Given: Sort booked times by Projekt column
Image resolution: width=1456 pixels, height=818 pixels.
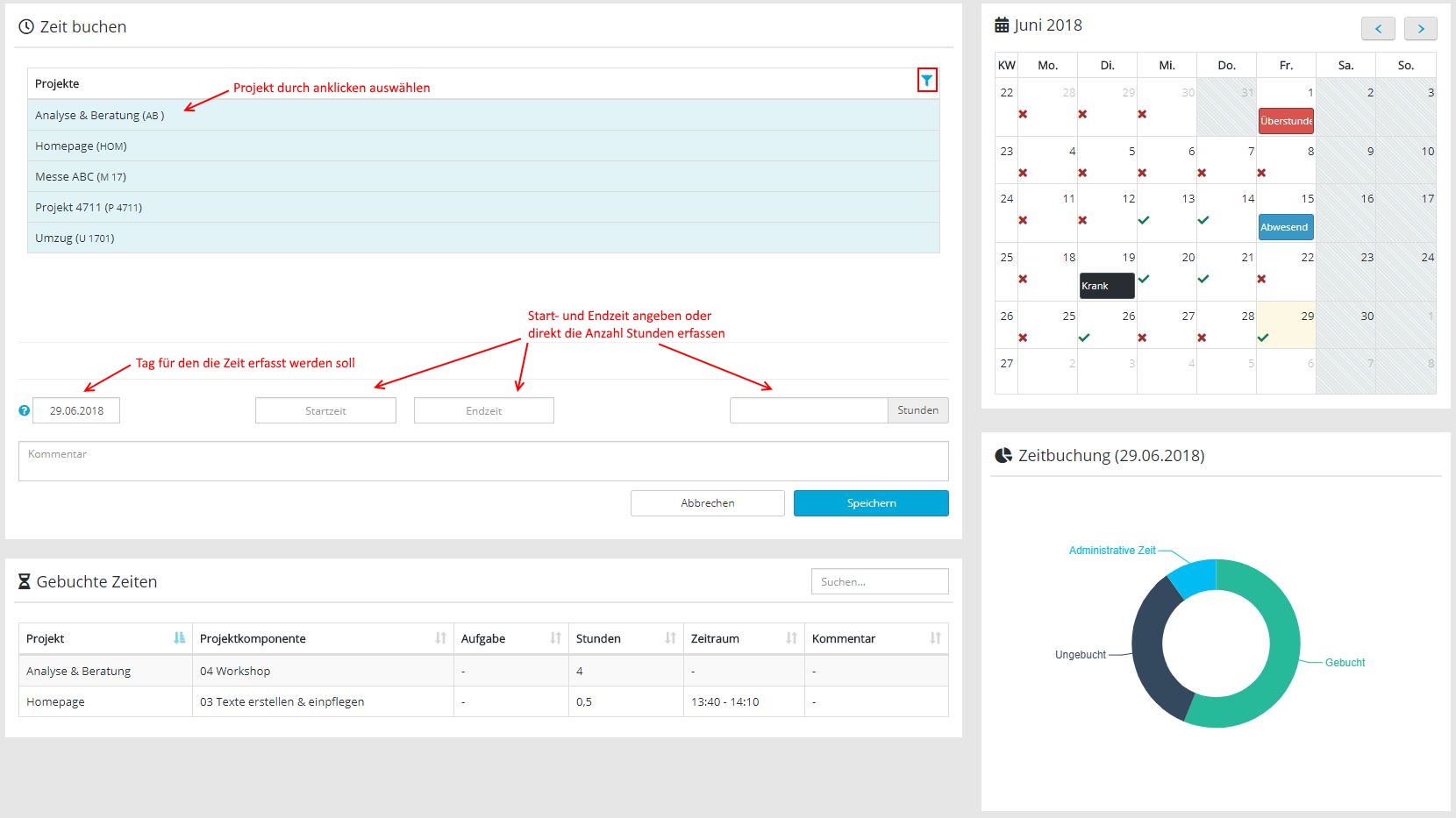Looking at the screenshot, I should [179, 638].
